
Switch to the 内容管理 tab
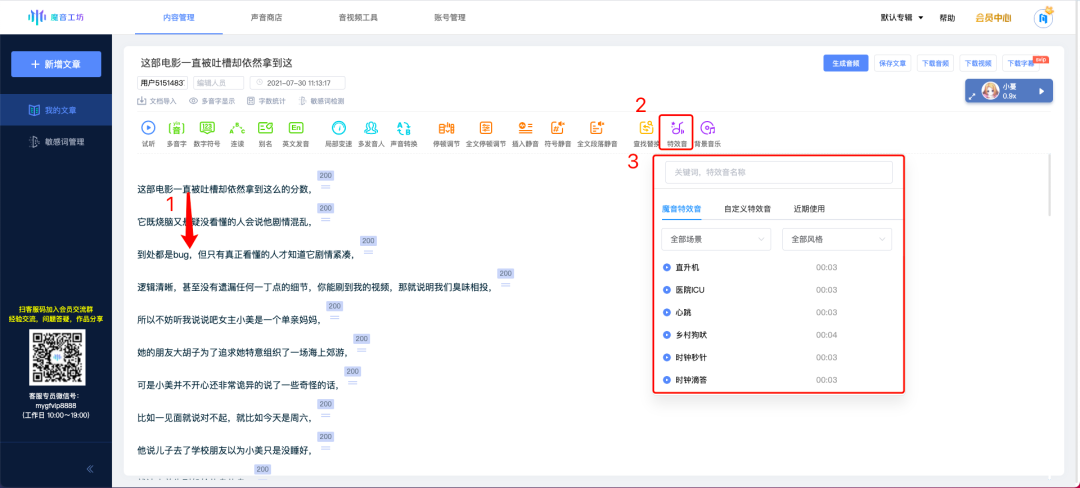tap(178, 17)
